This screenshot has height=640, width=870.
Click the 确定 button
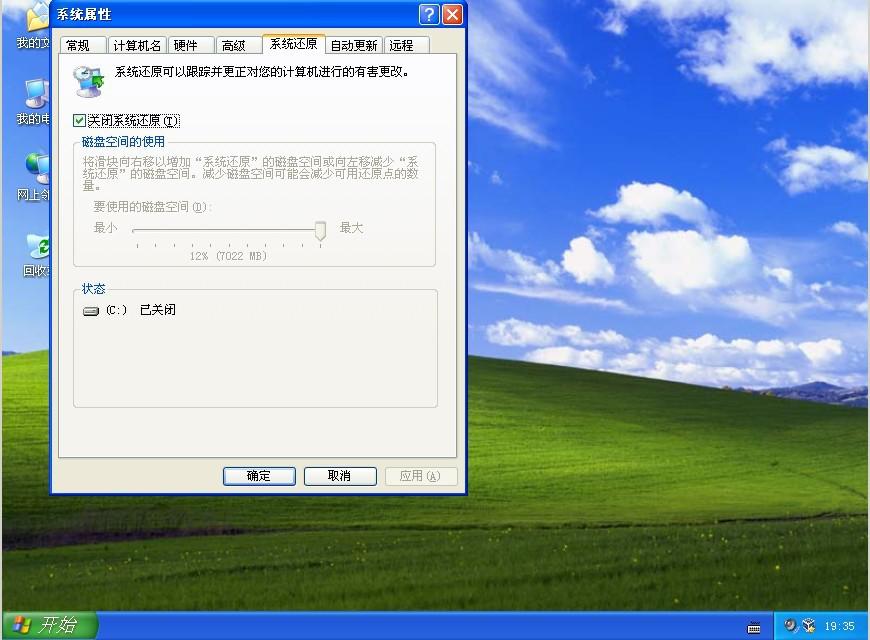click(x=258, y=476)
